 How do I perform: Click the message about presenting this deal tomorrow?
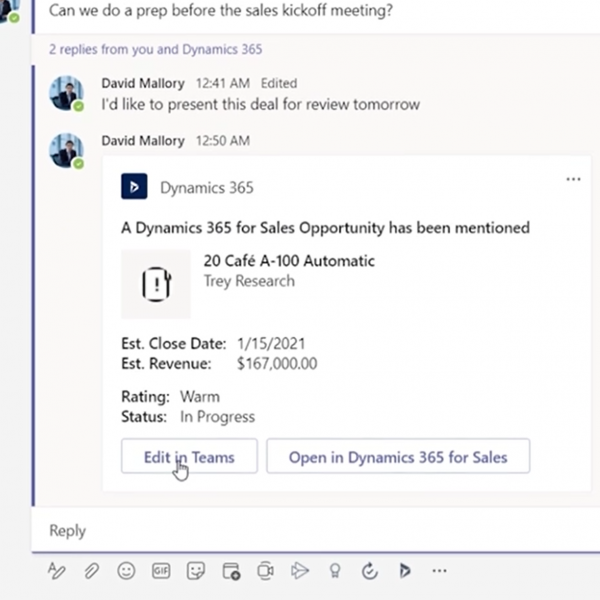click(261, 104)
